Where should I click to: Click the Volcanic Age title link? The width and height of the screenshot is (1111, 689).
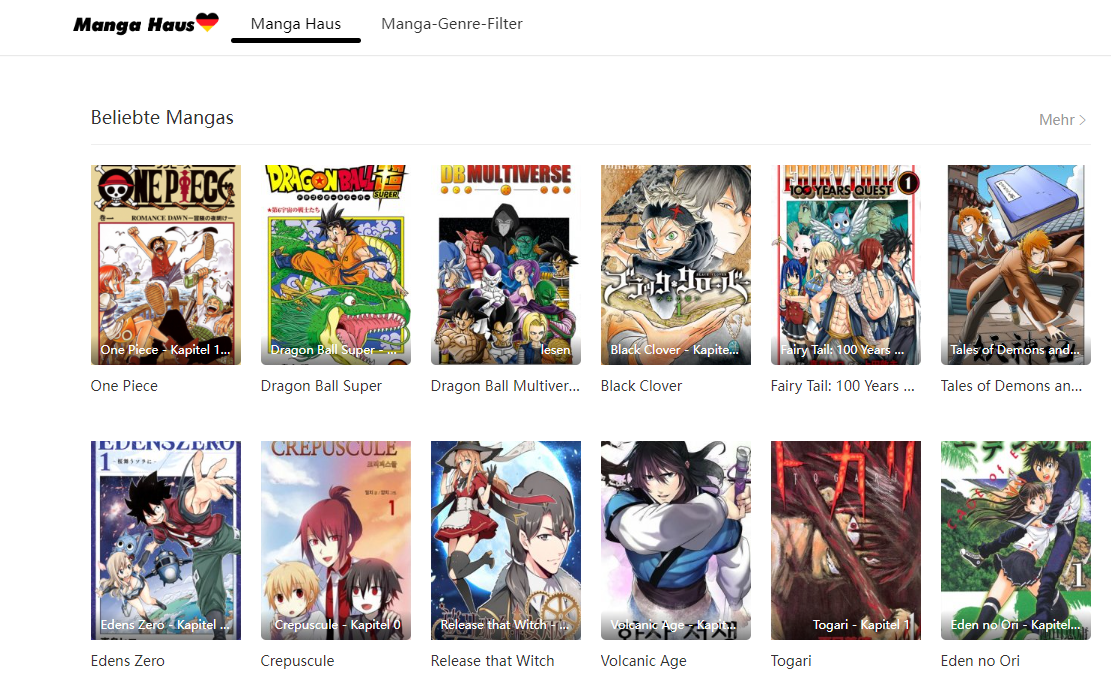643,661
